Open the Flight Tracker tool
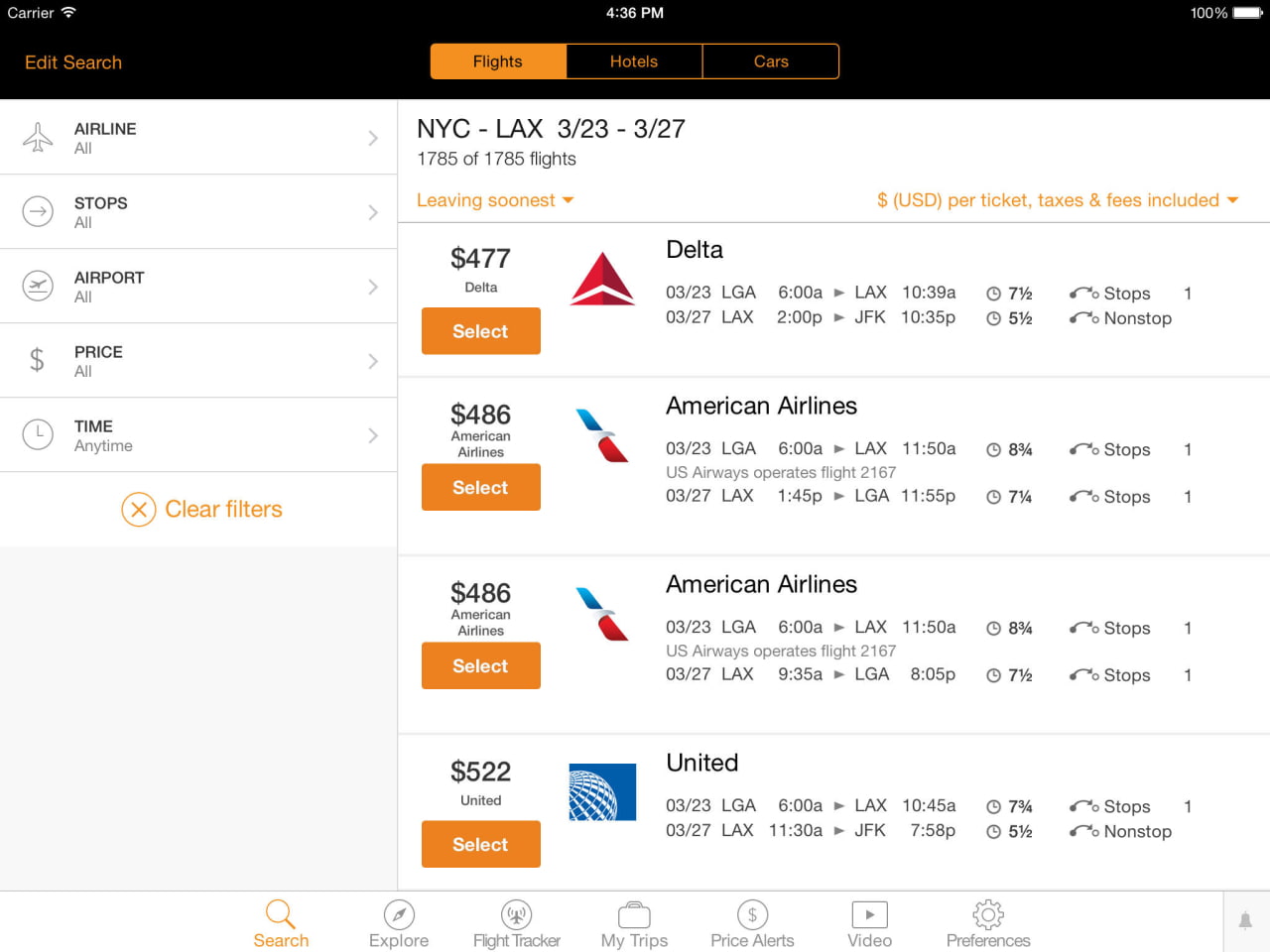Viewport: 1270px width, 952px height. tap(516, 922)
